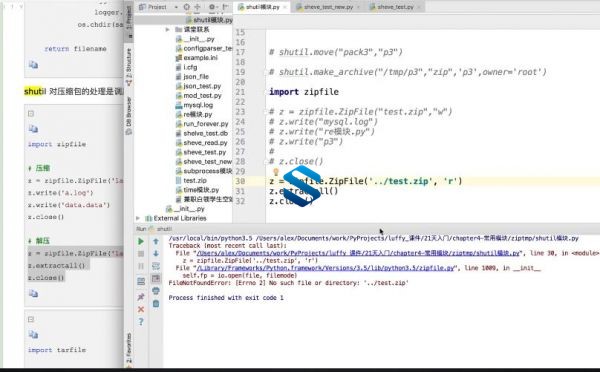Select json_file in project tree

[192, 77]
